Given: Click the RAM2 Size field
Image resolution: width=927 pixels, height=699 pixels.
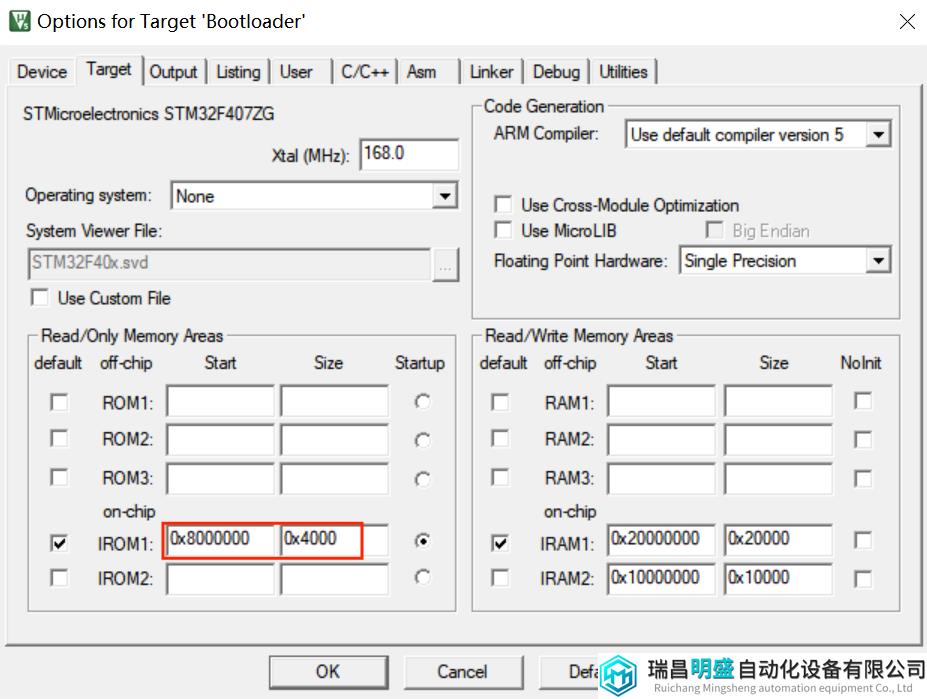Looking at the screenshot, I should (x=779, y=439).
